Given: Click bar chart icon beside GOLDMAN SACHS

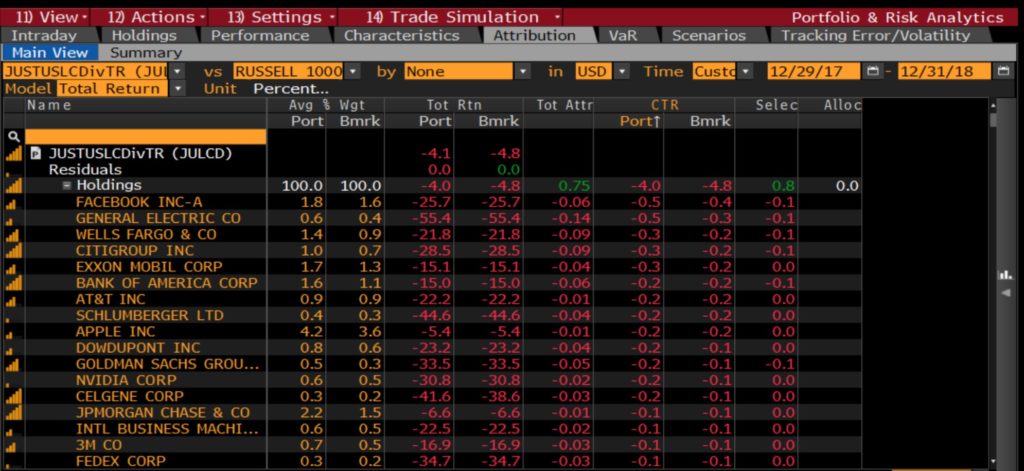Looking at the screenshot, I should tap(11, 365).
